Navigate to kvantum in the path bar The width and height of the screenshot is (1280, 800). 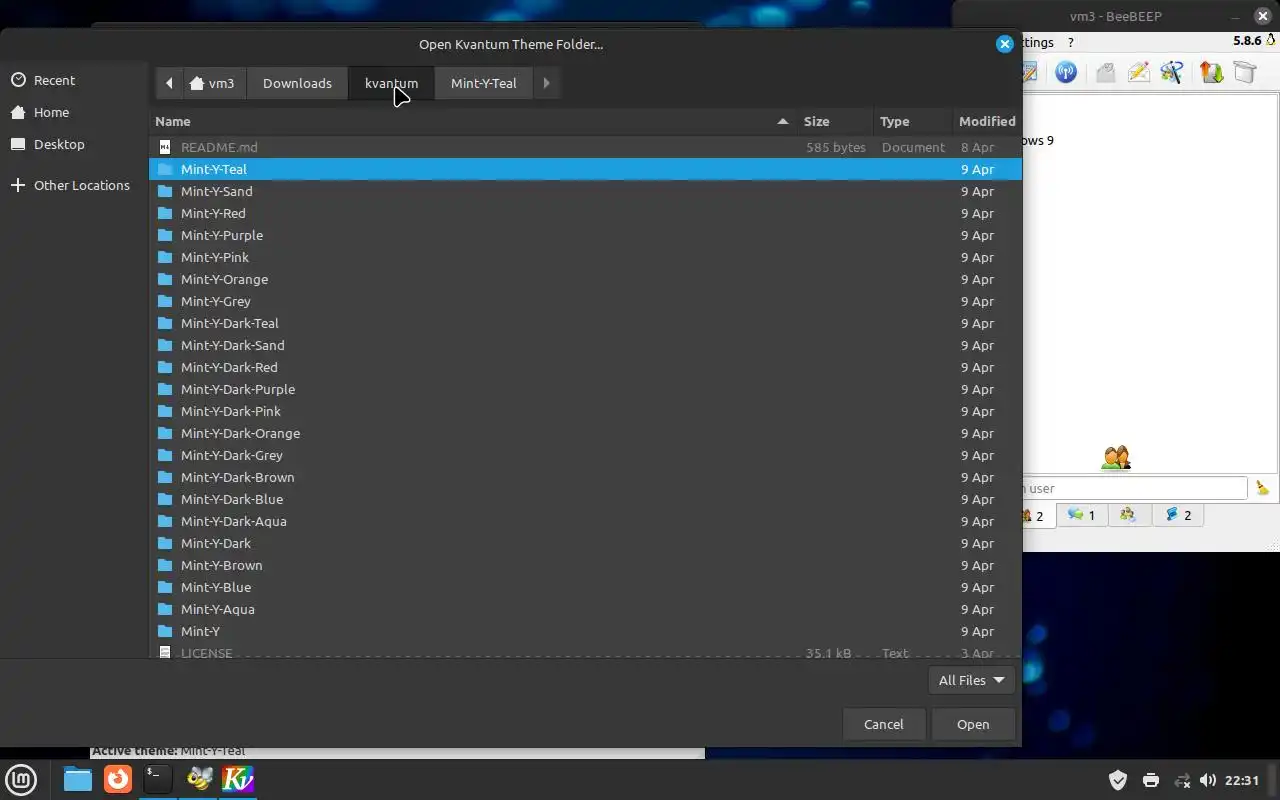(x=391, y=83)
